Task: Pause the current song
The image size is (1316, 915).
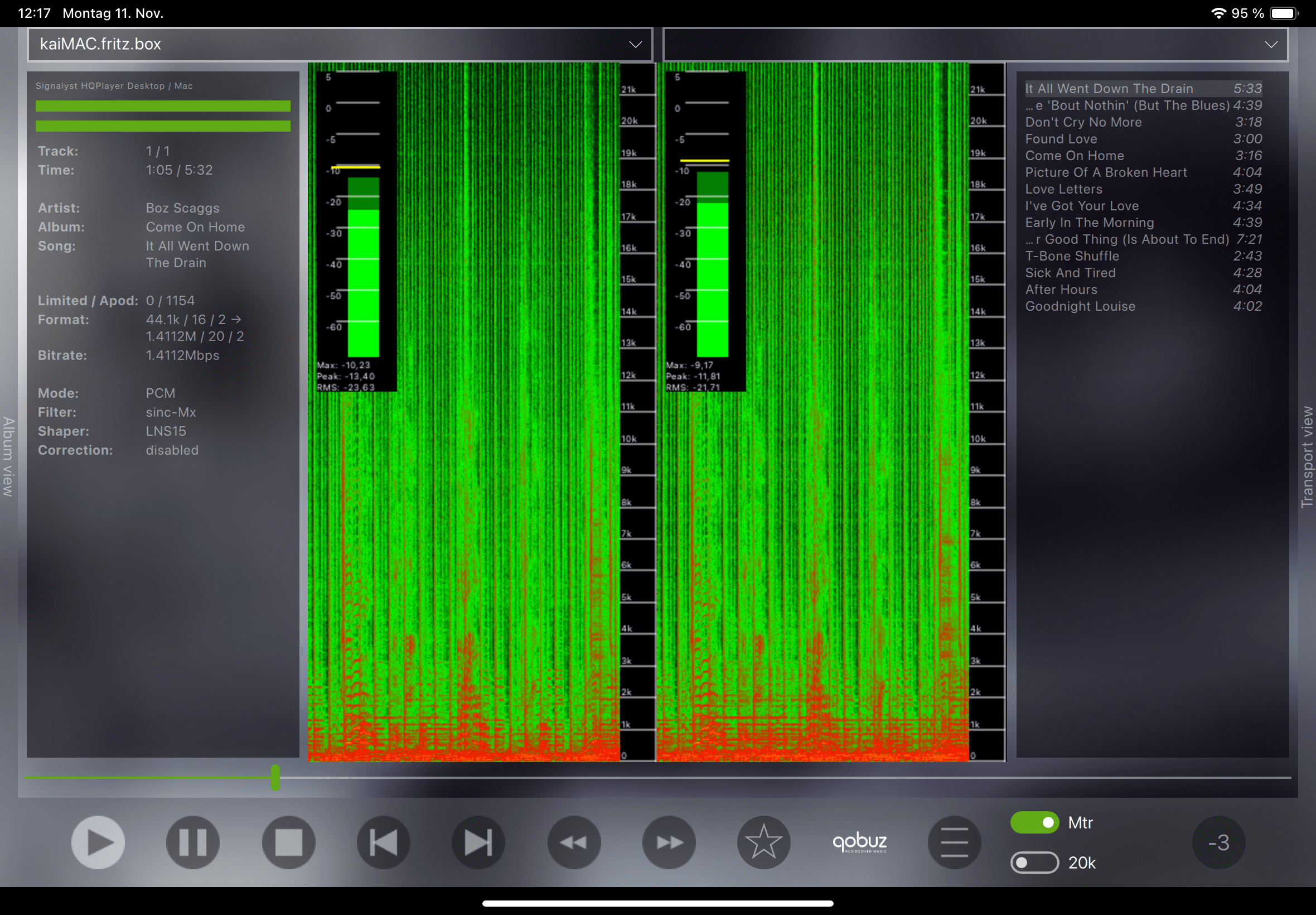Action: (193, 842)
